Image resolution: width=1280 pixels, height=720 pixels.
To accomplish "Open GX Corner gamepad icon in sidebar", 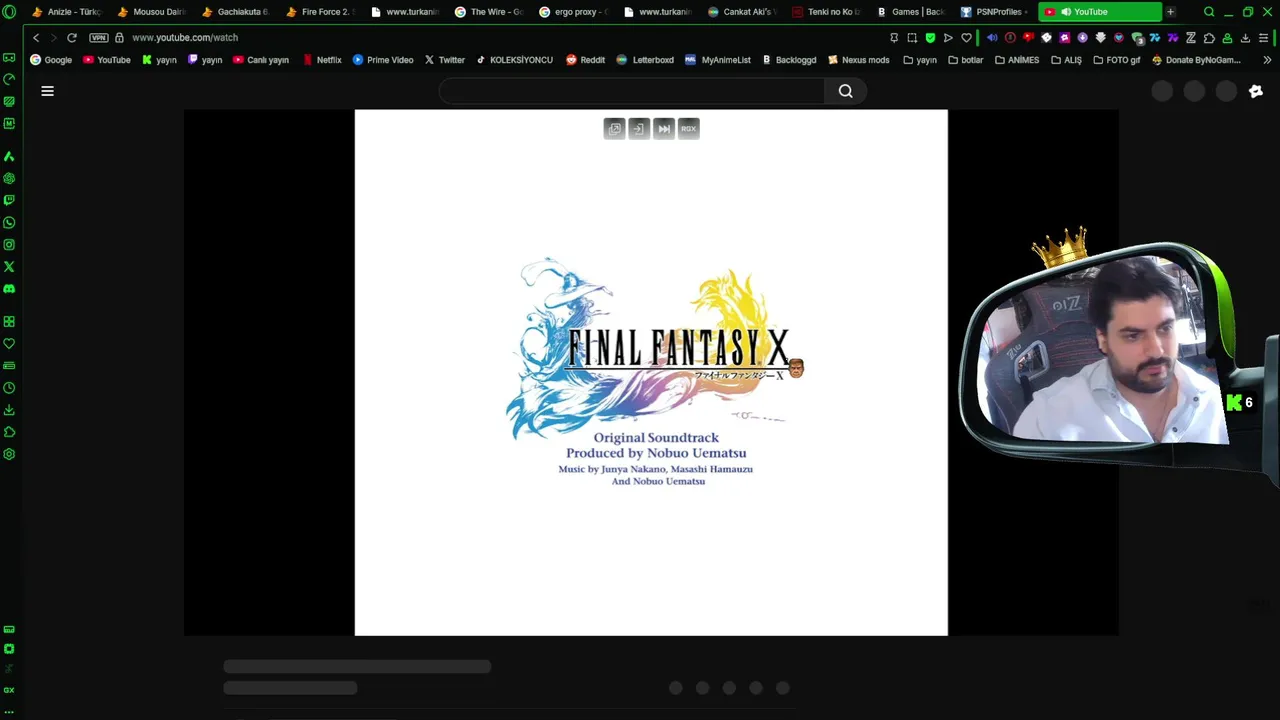I will pos(9,57).
